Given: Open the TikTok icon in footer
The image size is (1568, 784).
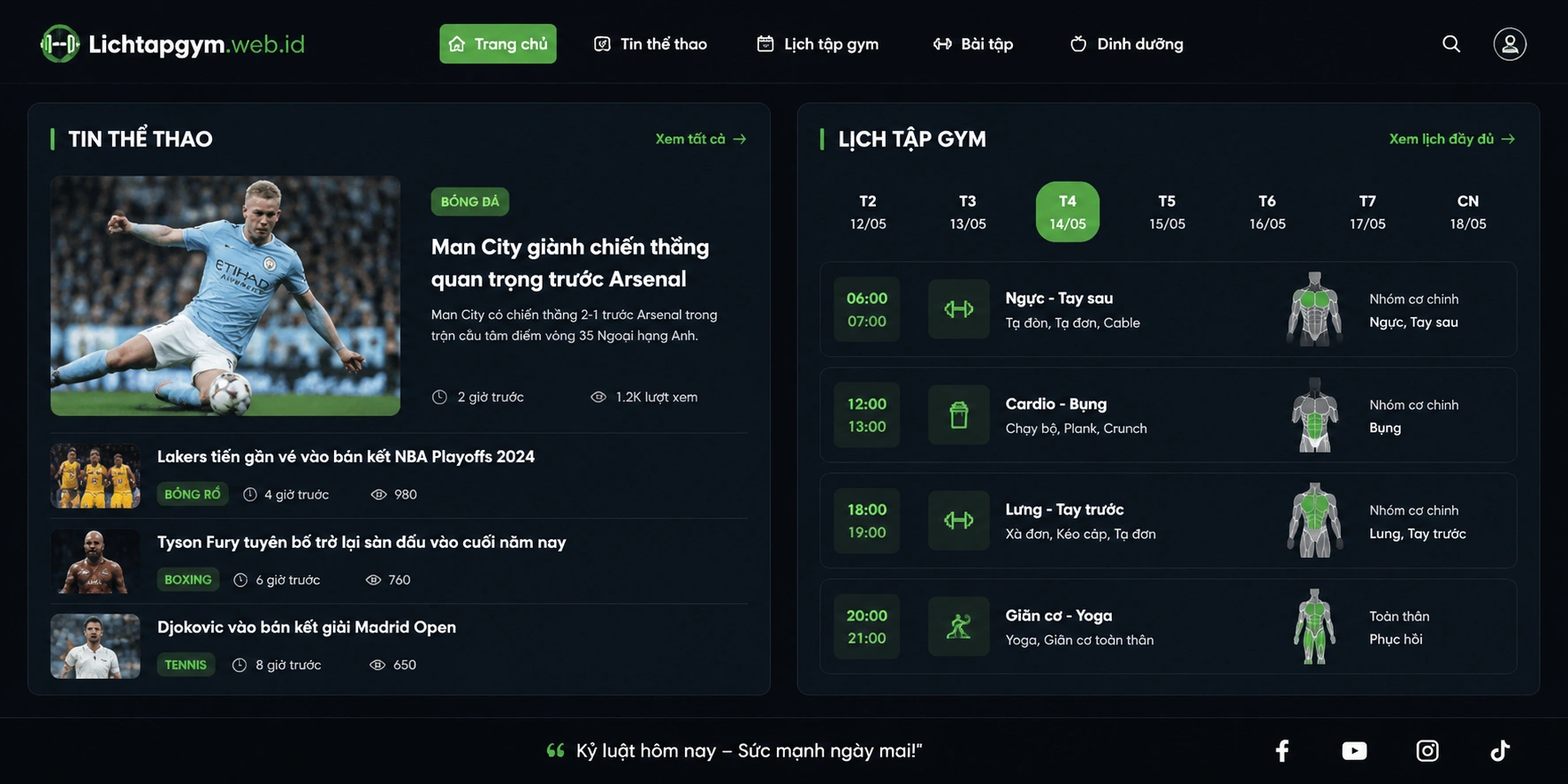Looking at the screenshot, I should [1500, 750].
